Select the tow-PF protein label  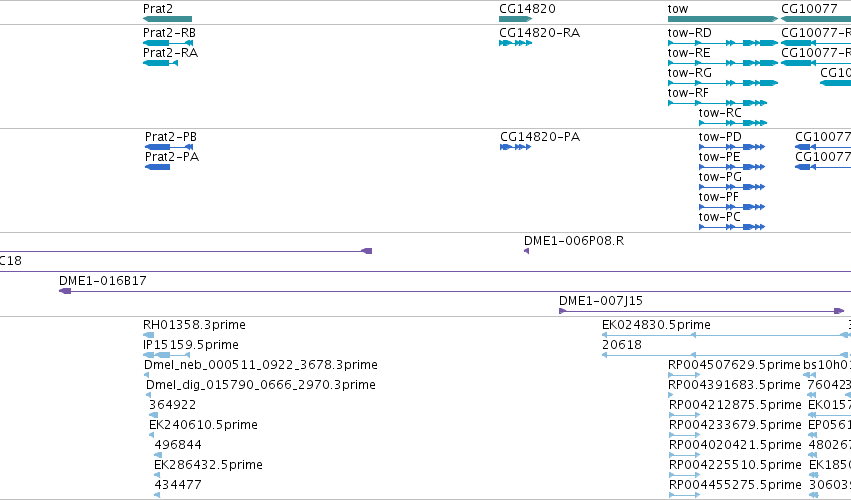pos(719,197)
